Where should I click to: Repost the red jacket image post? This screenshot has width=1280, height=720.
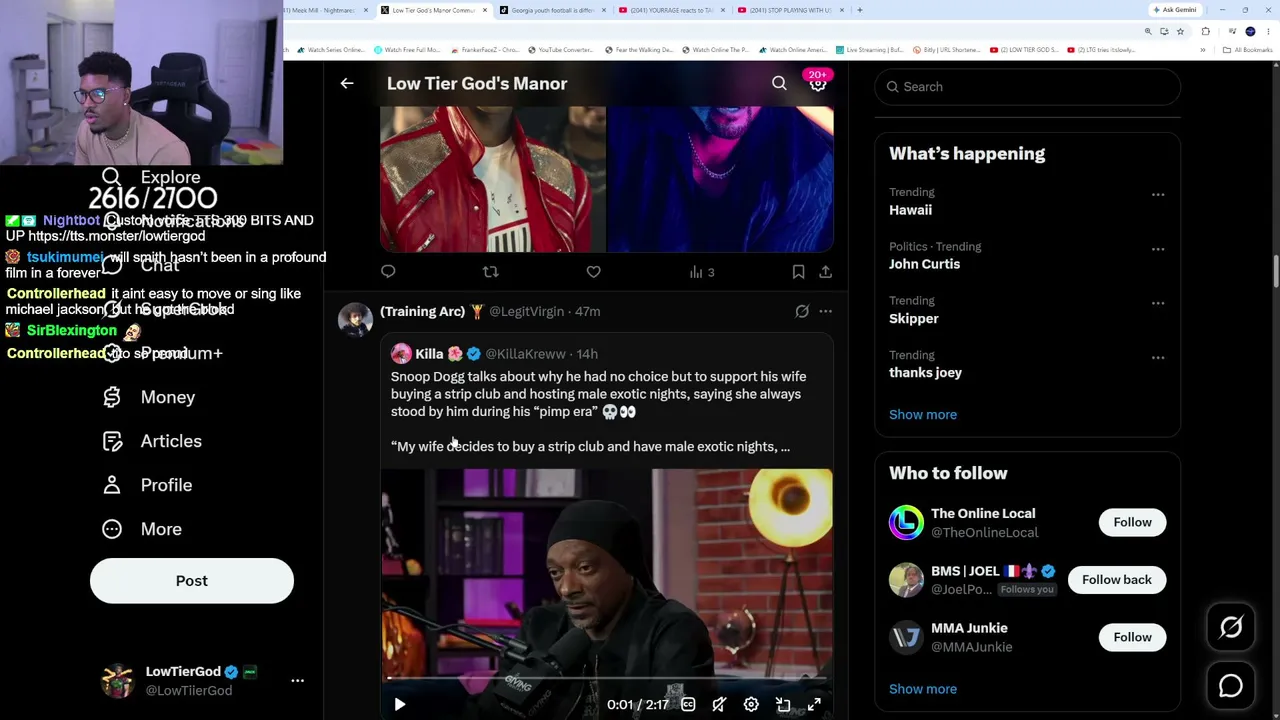(490, 272)
